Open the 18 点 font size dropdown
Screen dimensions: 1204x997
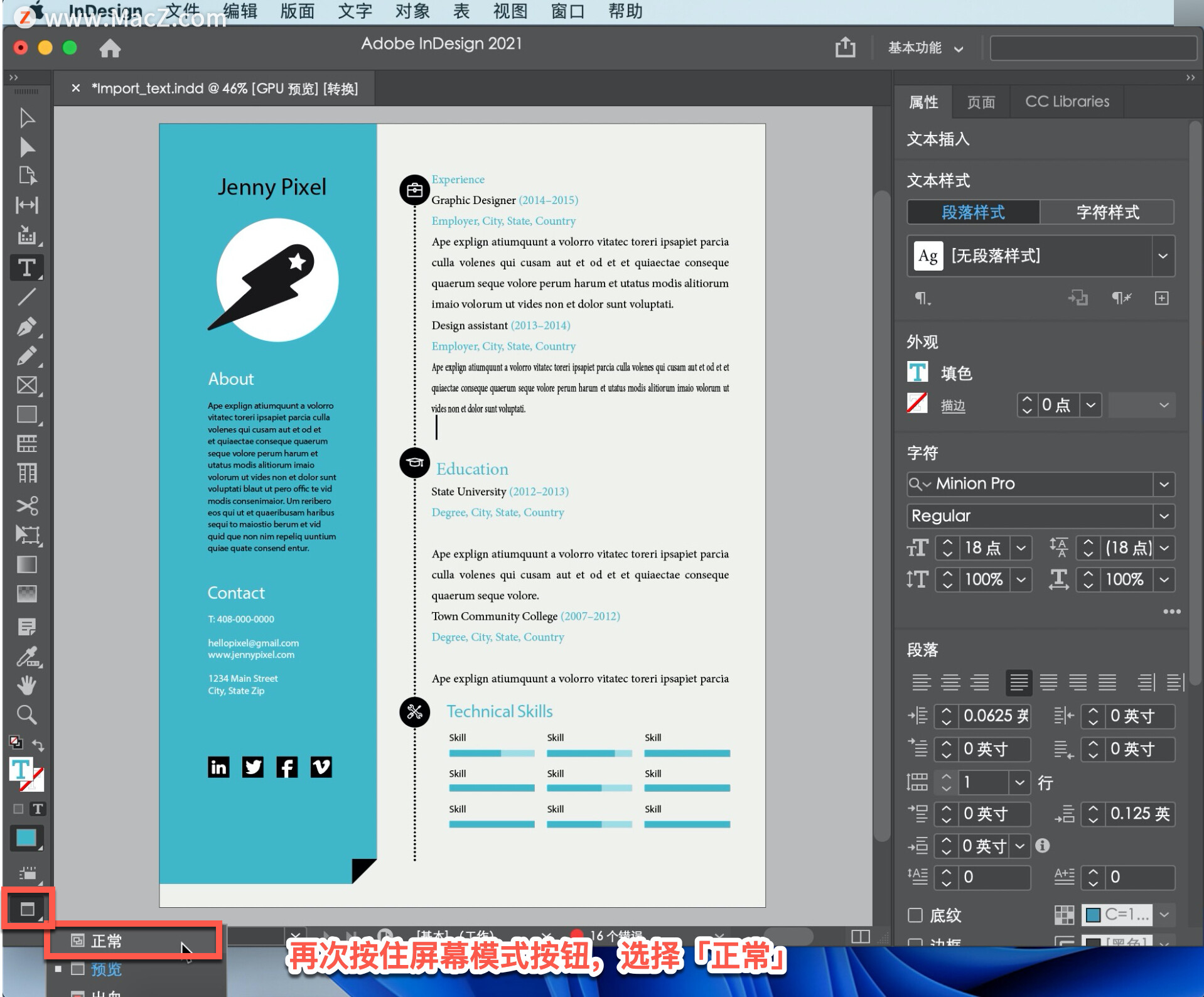pyautogui.click(x=1021, y=548)
